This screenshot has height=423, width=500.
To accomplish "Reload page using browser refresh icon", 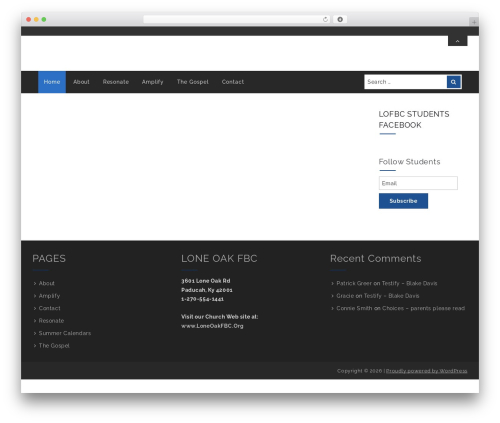I will [325, 19].
